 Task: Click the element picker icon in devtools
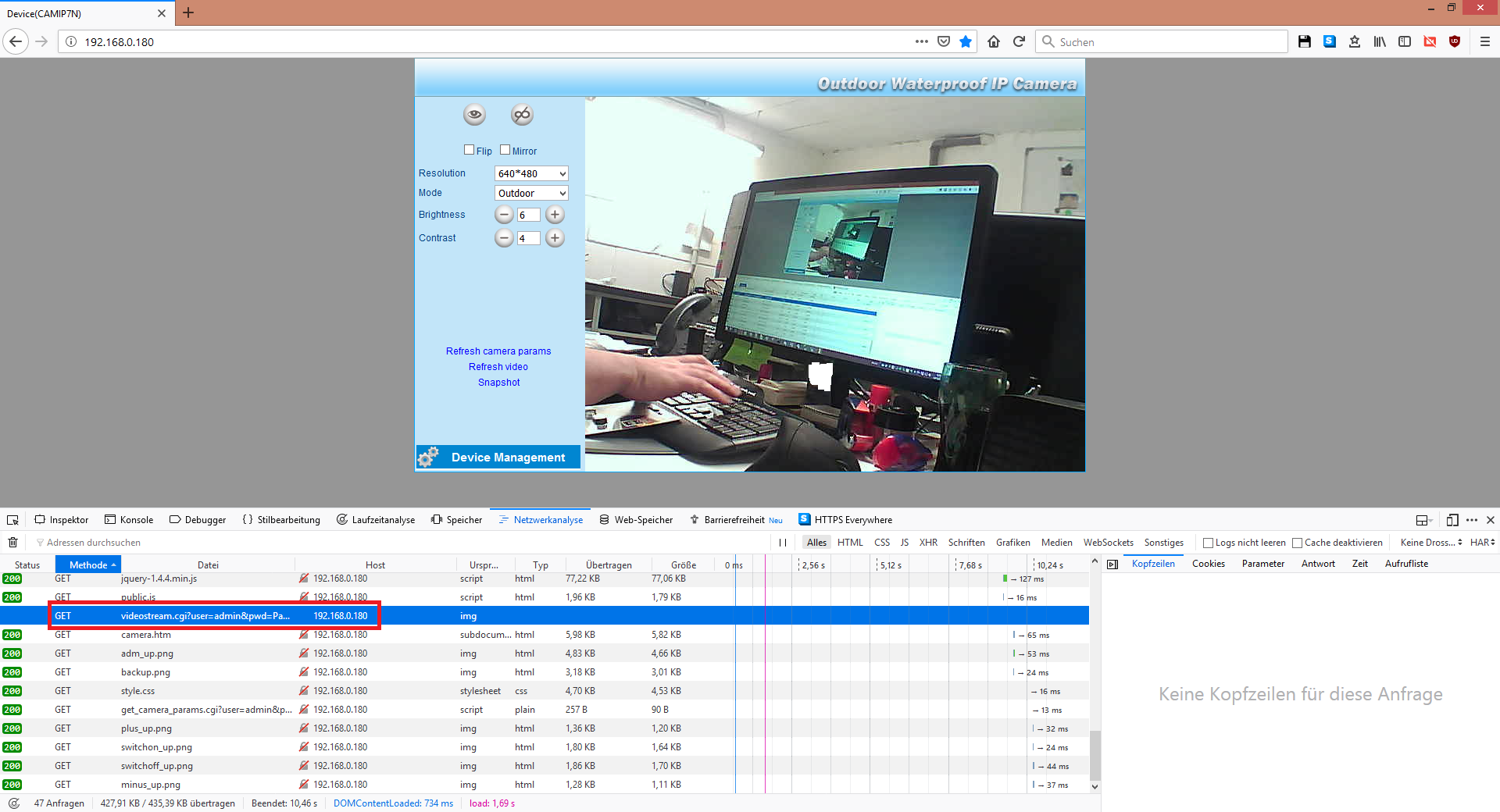tap(12, 520)
